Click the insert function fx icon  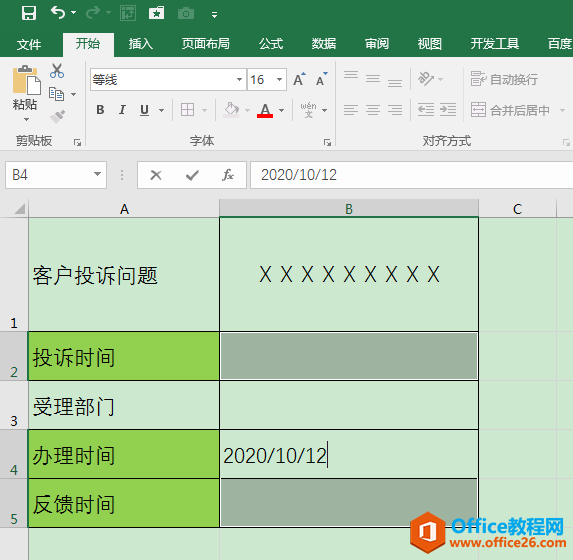pyautogui.click(x=228, y=175)
